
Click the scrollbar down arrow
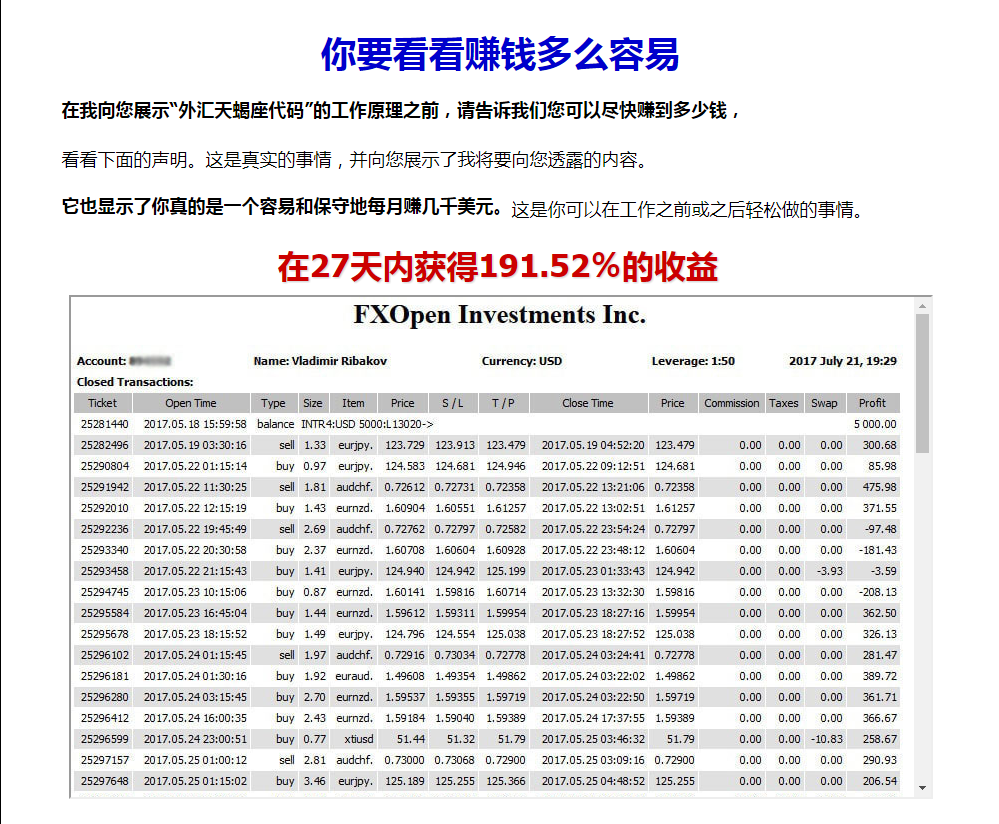coord(922,788)
